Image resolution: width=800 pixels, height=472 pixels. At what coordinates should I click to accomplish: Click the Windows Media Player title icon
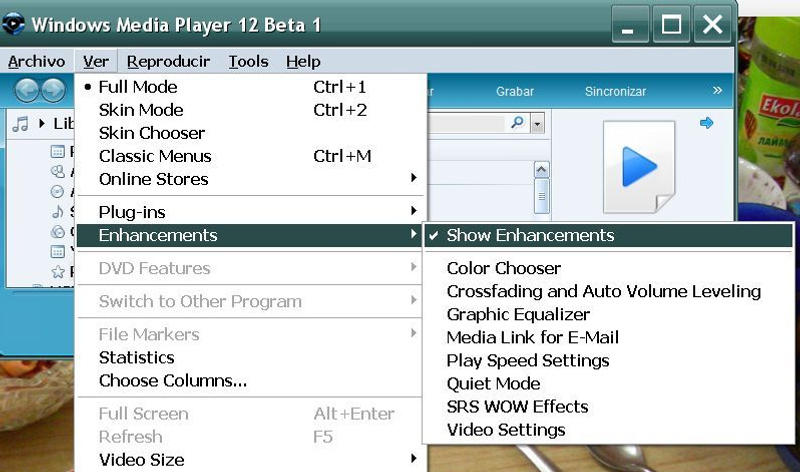(x=14, y=24)
